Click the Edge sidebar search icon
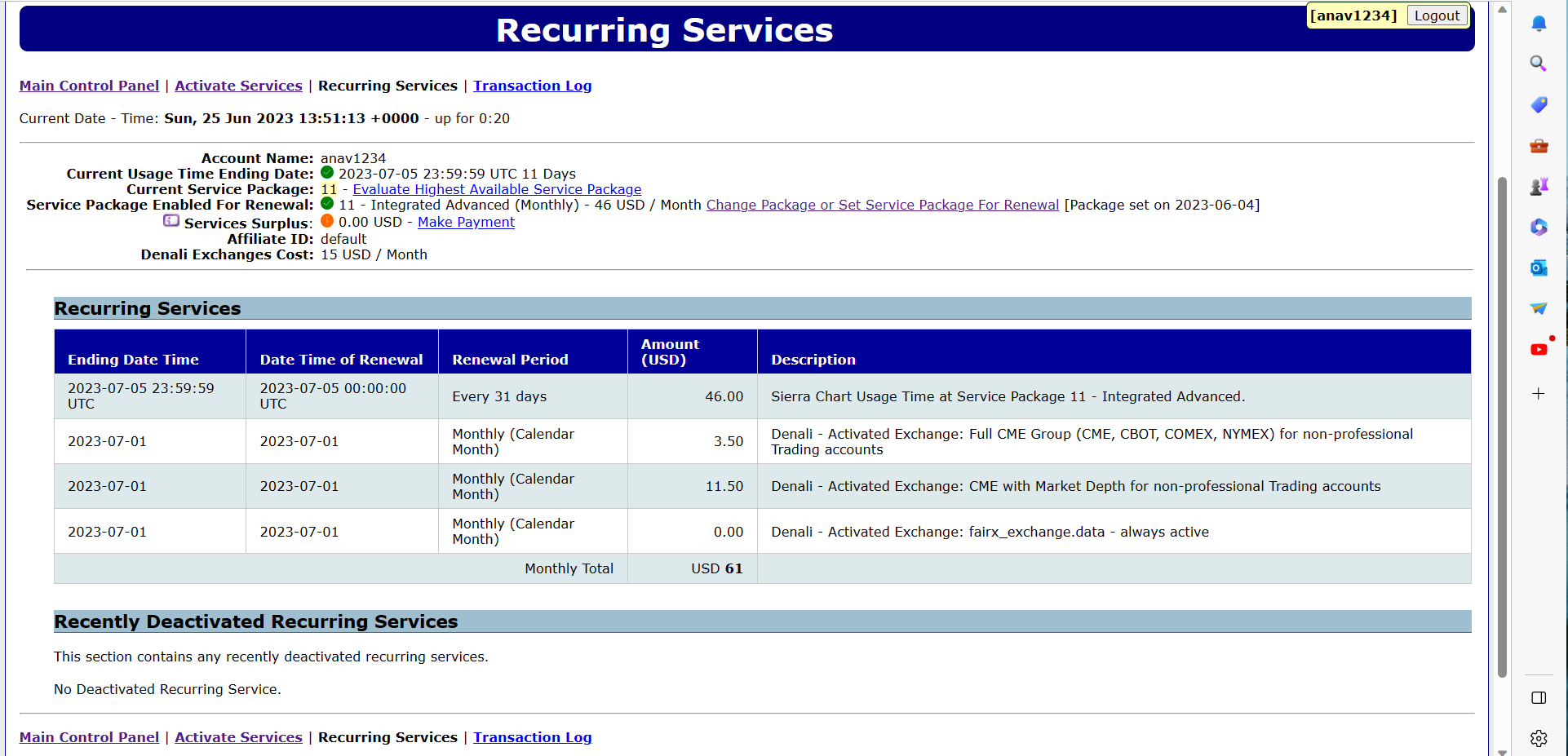The image size is (1568, 756). pyautogui.click(x=1539, y=64)
